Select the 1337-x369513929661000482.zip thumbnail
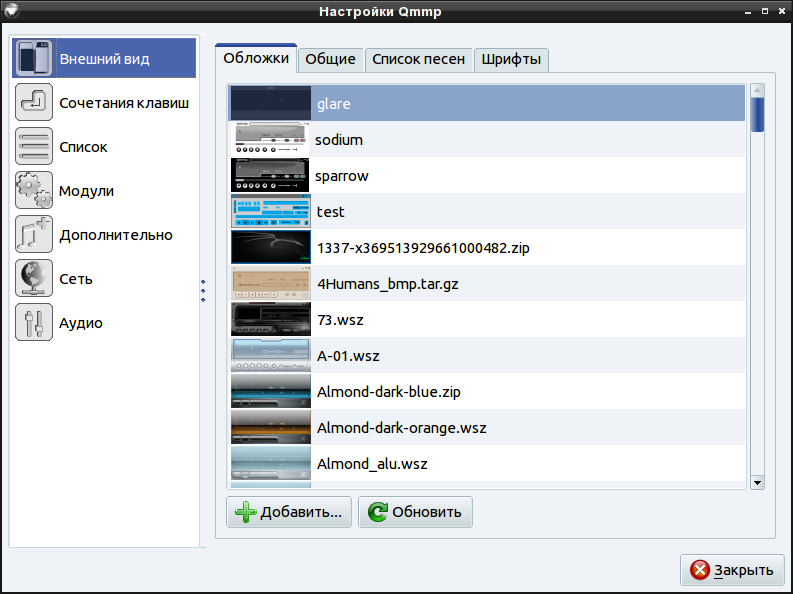The height and width of the screenshot is (594, 793). click(271, 247)
